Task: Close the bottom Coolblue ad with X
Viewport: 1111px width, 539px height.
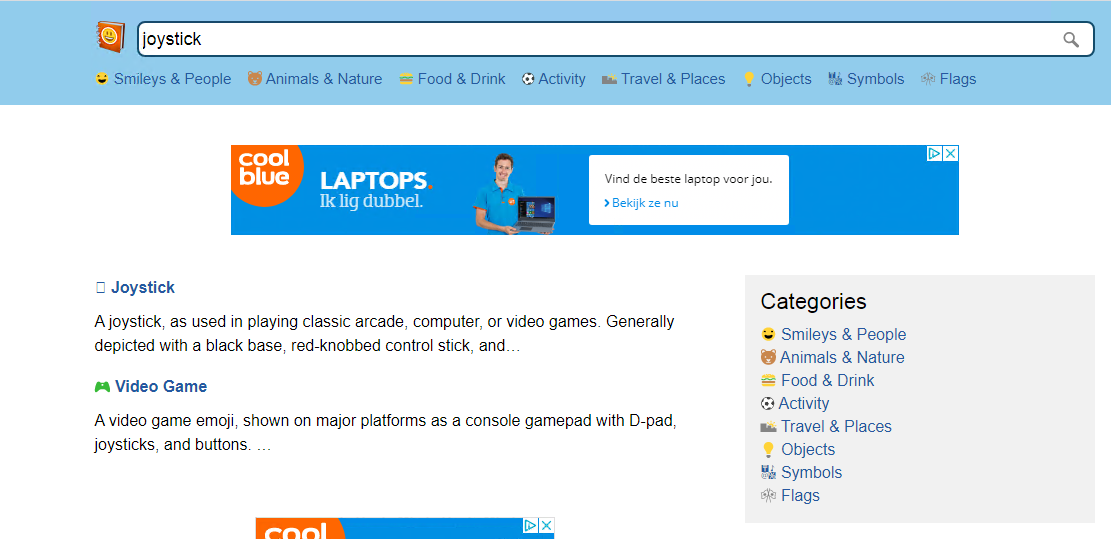Action: point(546,526)
